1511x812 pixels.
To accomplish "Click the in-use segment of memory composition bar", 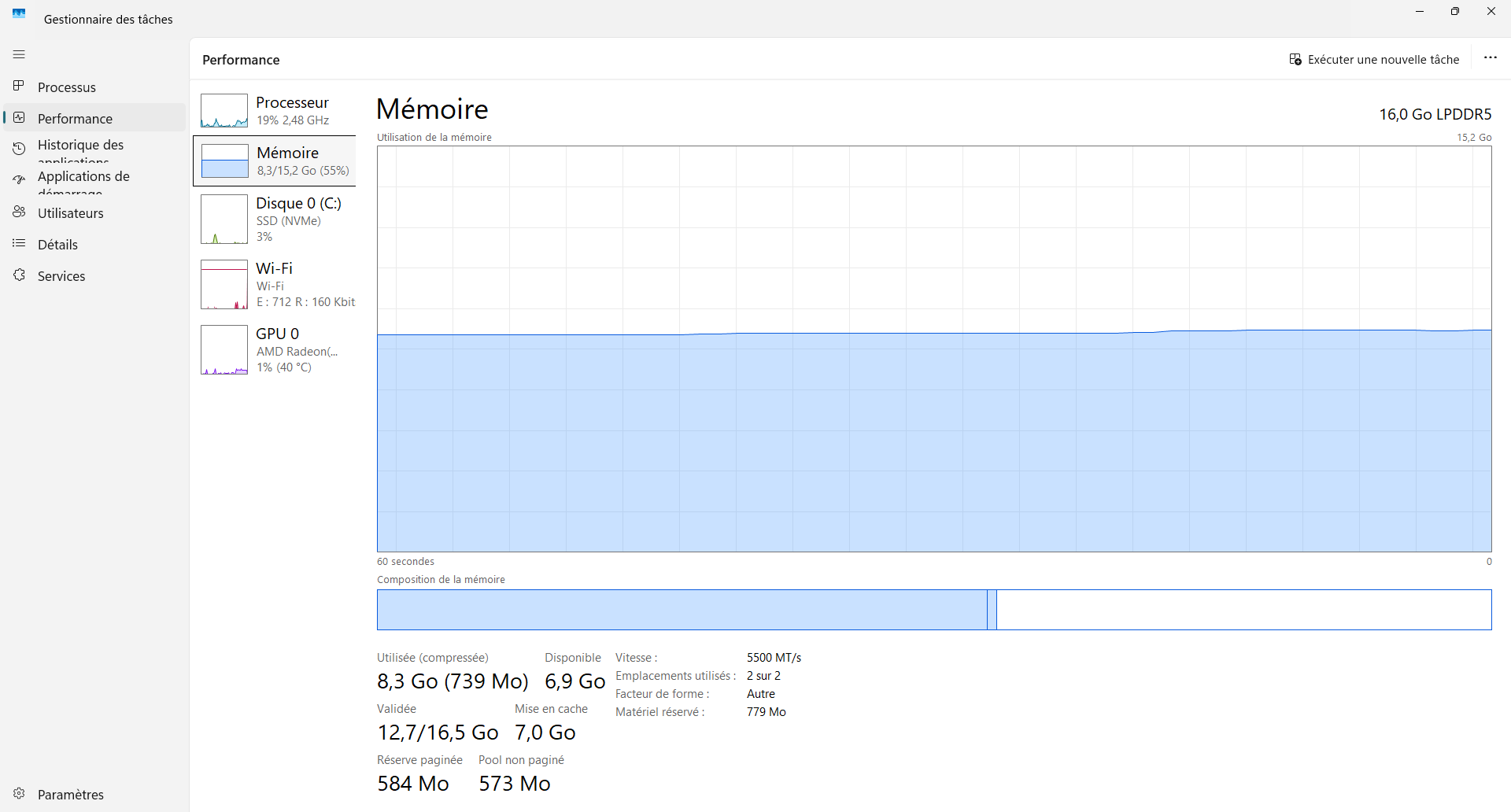I will [x=682, y=610].
